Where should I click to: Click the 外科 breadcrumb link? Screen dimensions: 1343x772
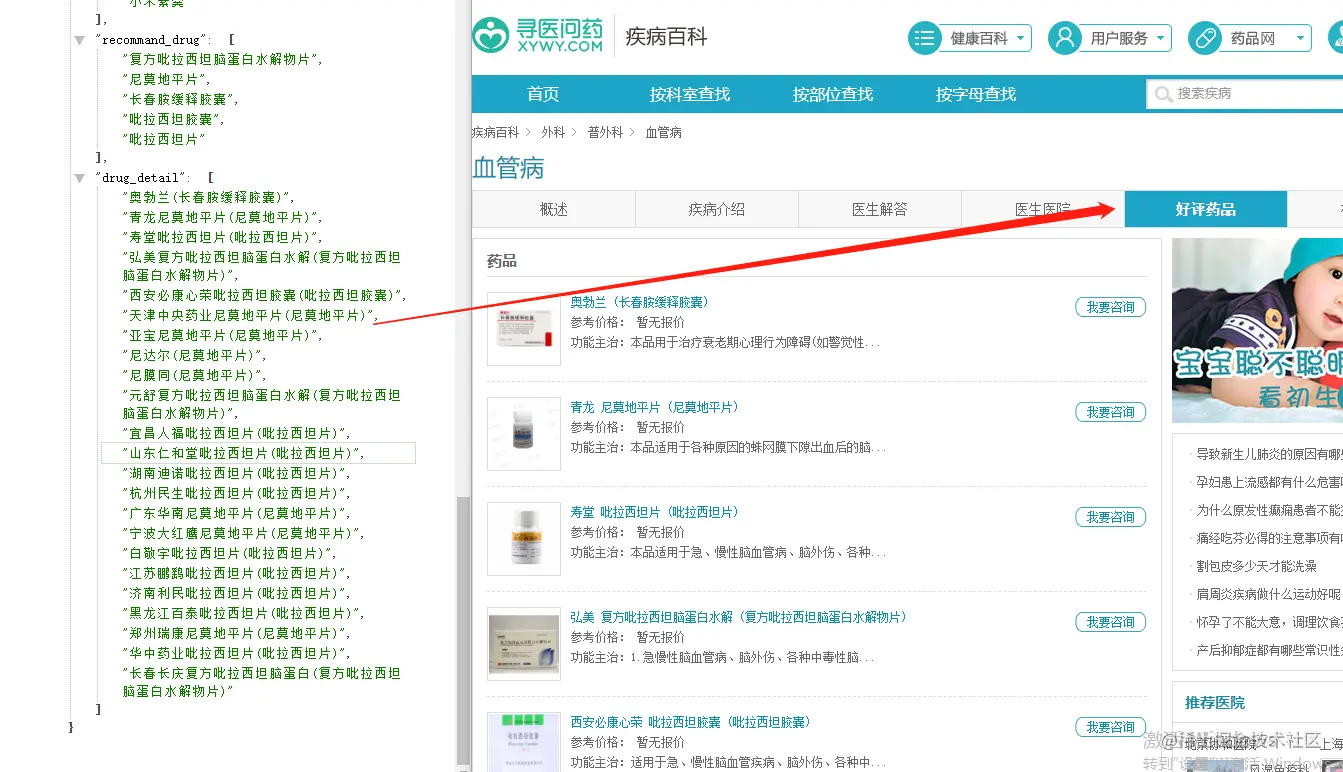pyautogui.click(x=553, y=132)
